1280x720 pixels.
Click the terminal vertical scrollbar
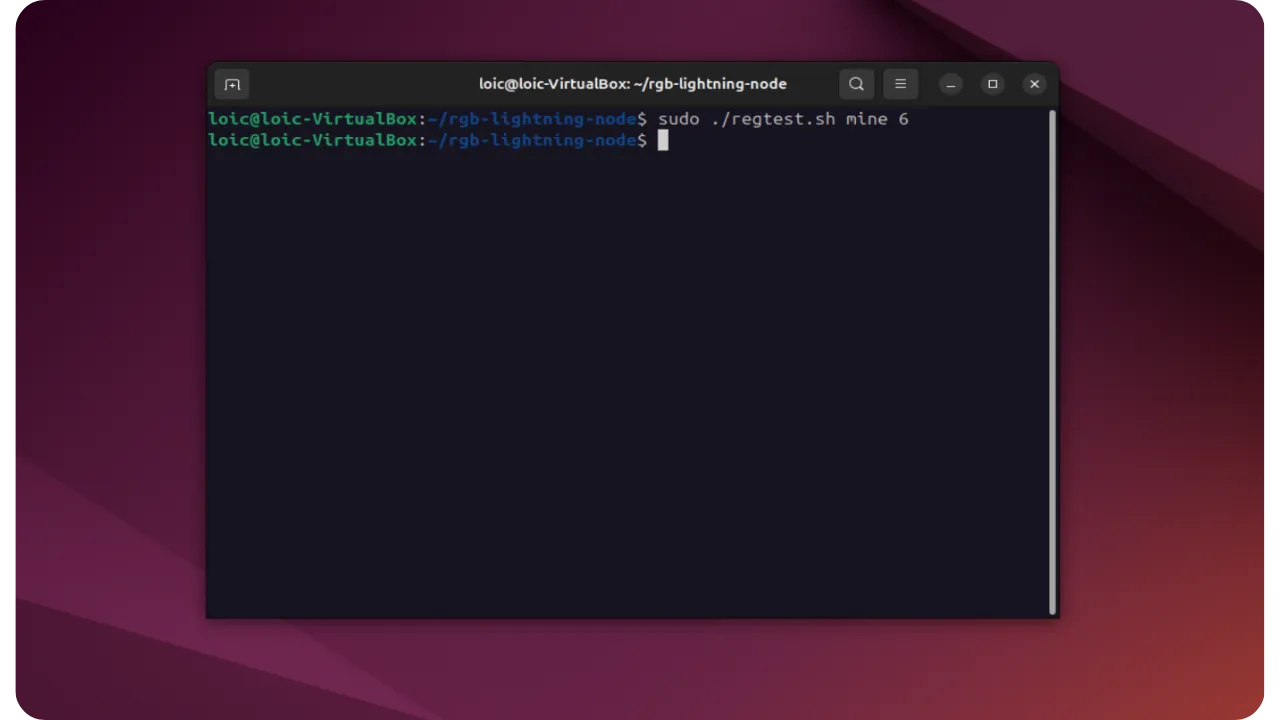pos(1052,360)
